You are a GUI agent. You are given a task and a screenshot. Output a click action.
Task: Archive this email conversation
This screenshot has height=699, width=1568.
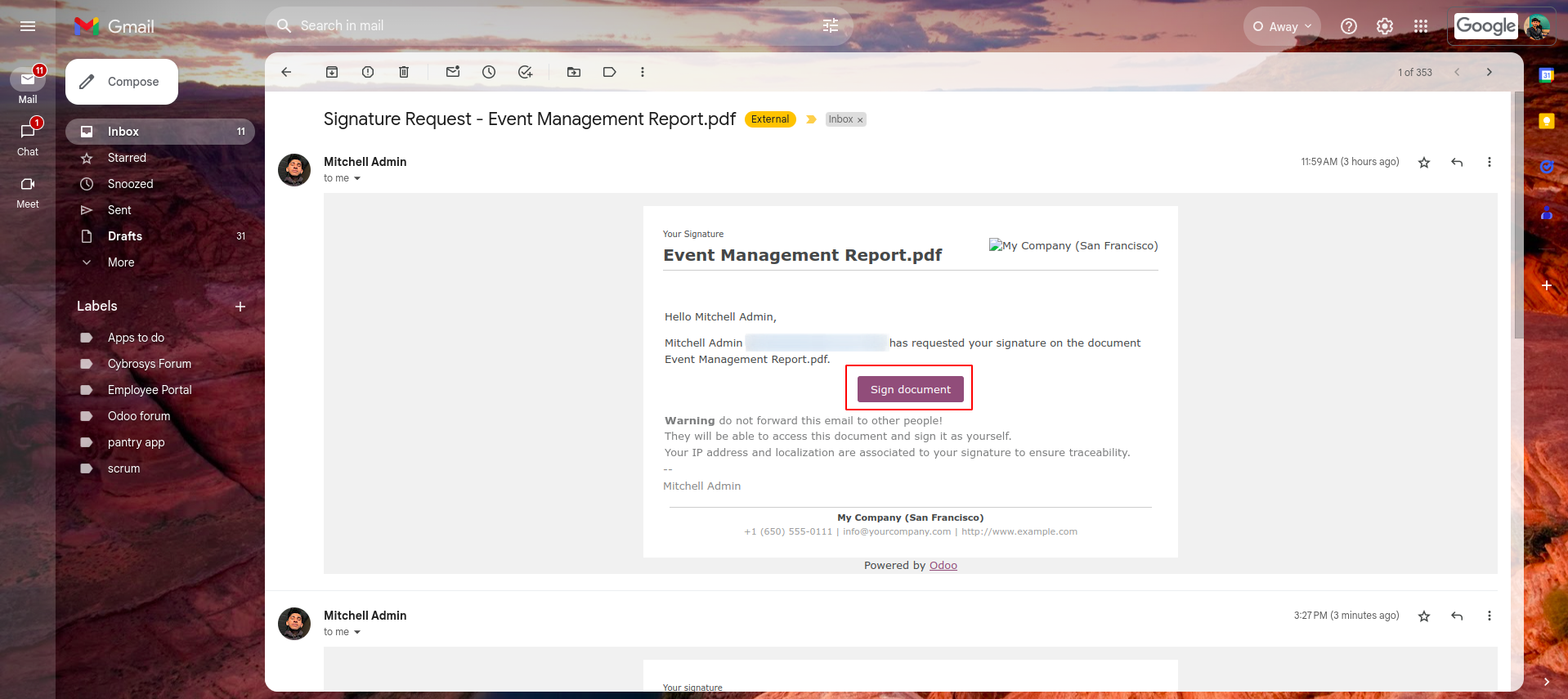[x=332, y=72]
